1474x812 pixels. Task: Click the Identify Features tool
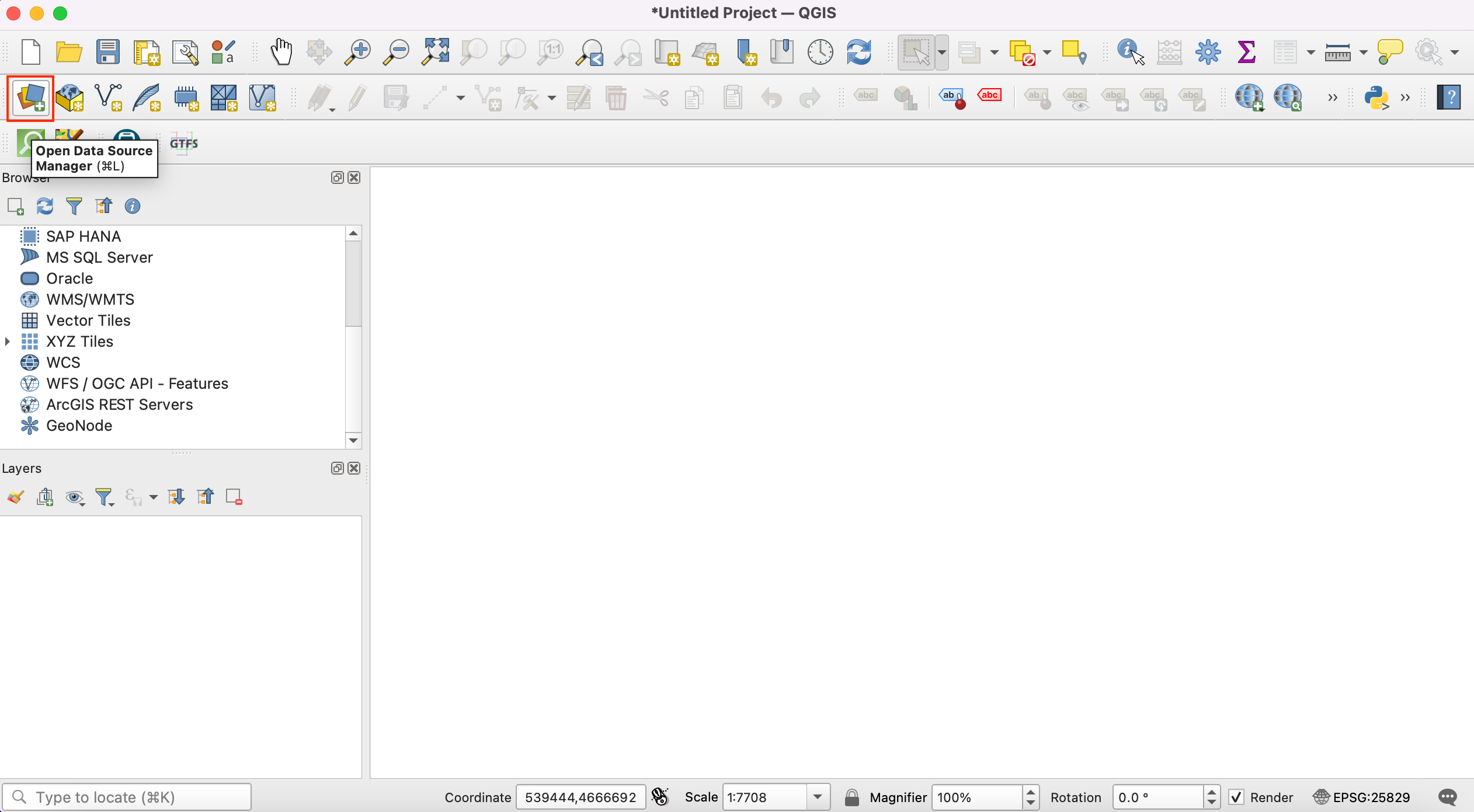tap(1129, 52)
